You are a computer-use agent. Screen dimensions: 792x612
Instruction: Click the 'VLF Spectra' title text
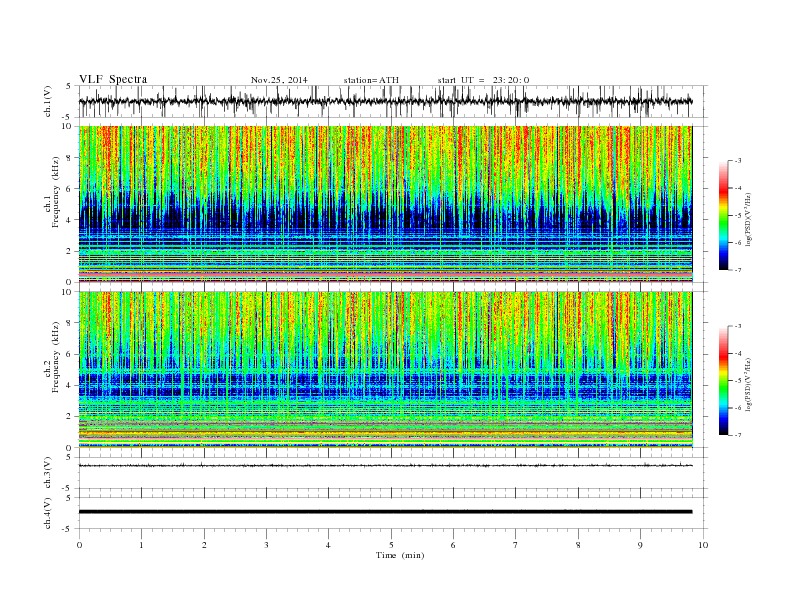113,79
